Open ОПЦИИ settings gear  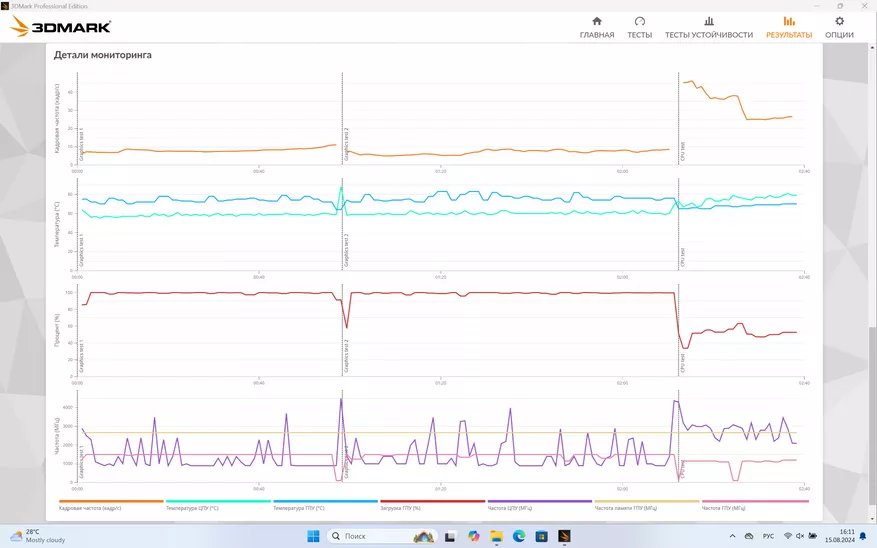click(x=839, y=27)
